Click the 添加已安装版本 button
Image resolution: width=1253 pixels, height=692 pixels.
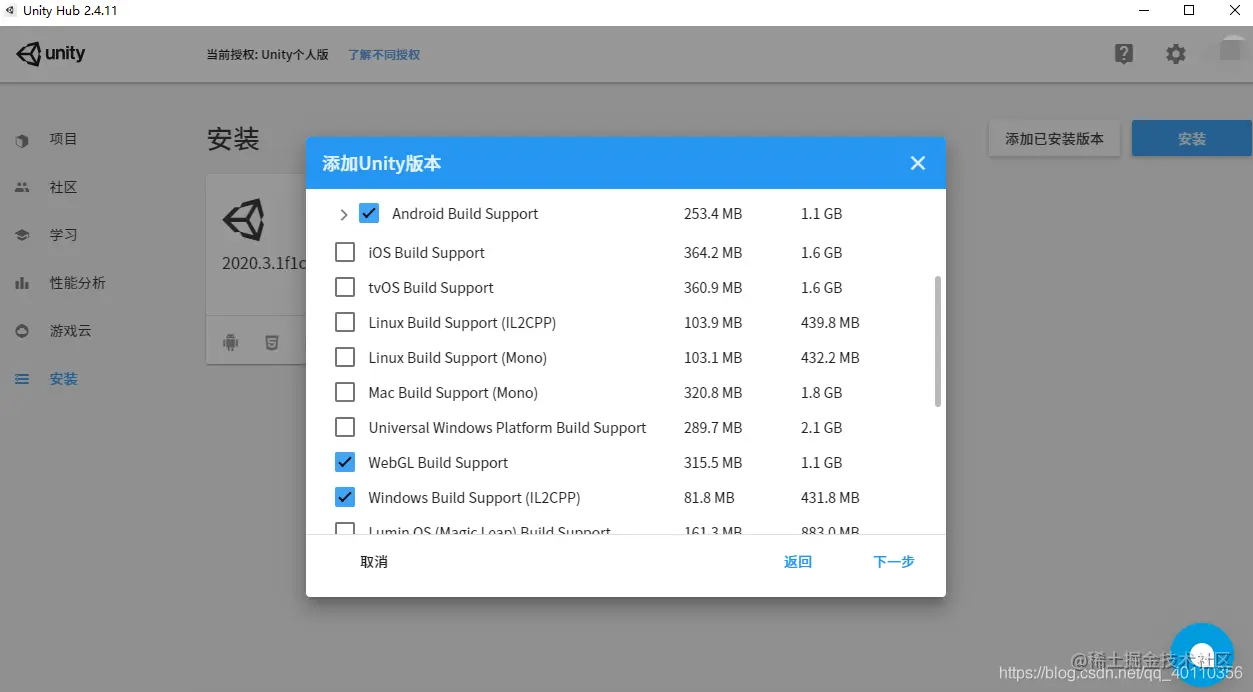[x=1055, y=139]
